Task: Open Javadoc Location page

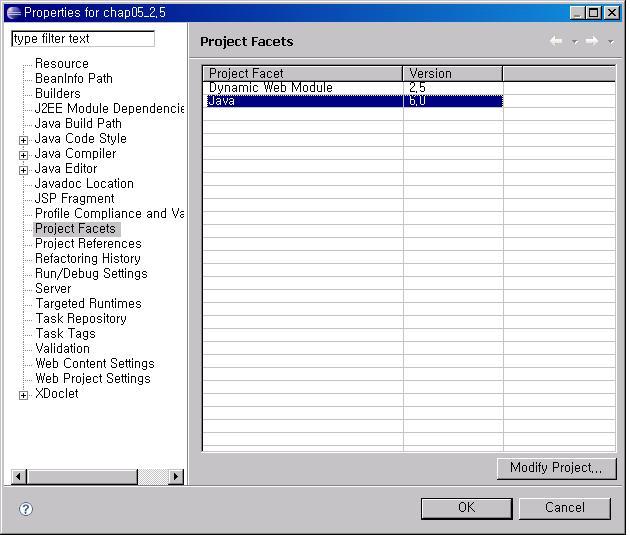Action: point(84,184)
